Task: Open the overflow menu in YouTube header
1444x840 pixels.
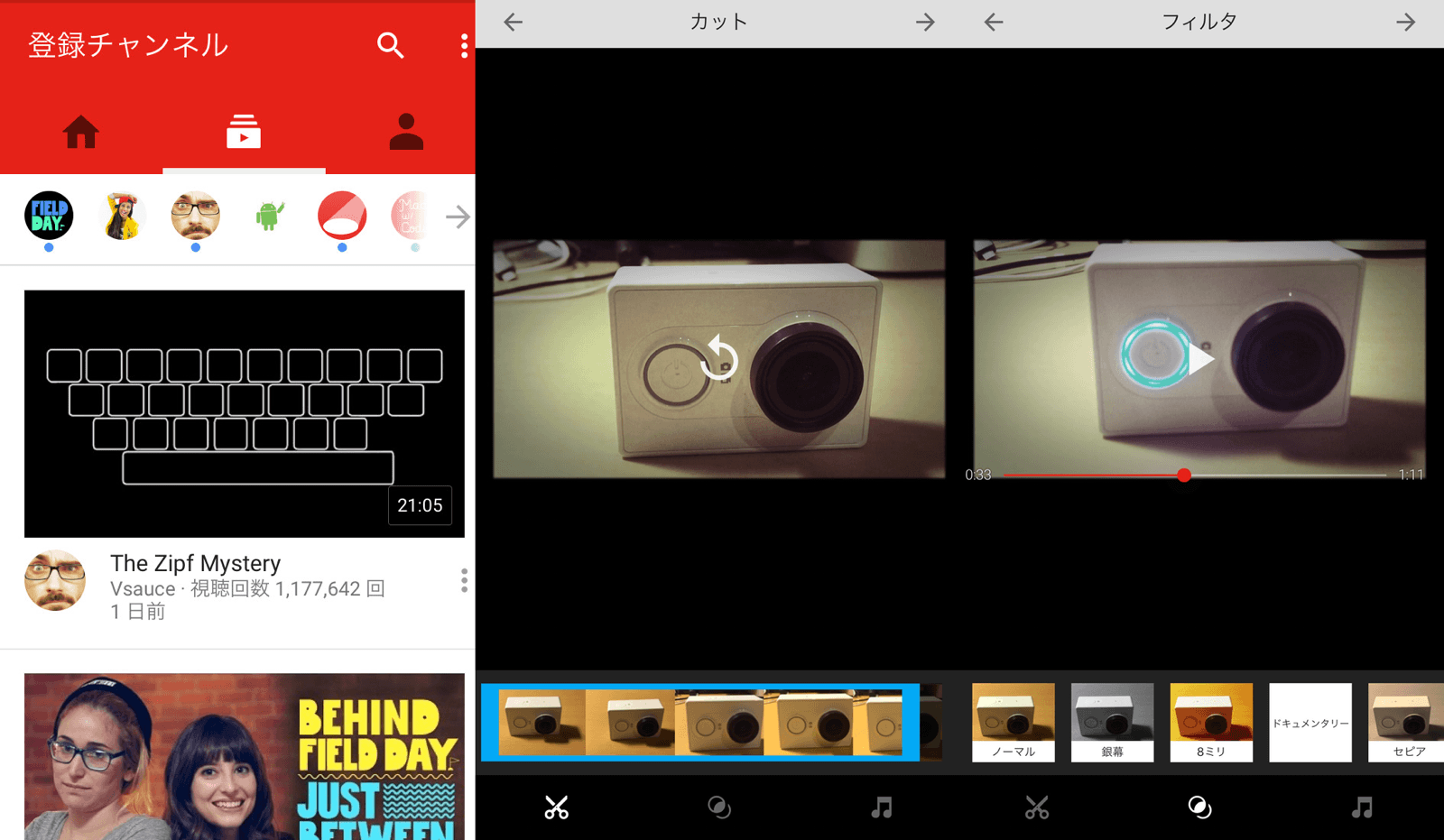Action: pyautogui.click(x=464, y=45)
